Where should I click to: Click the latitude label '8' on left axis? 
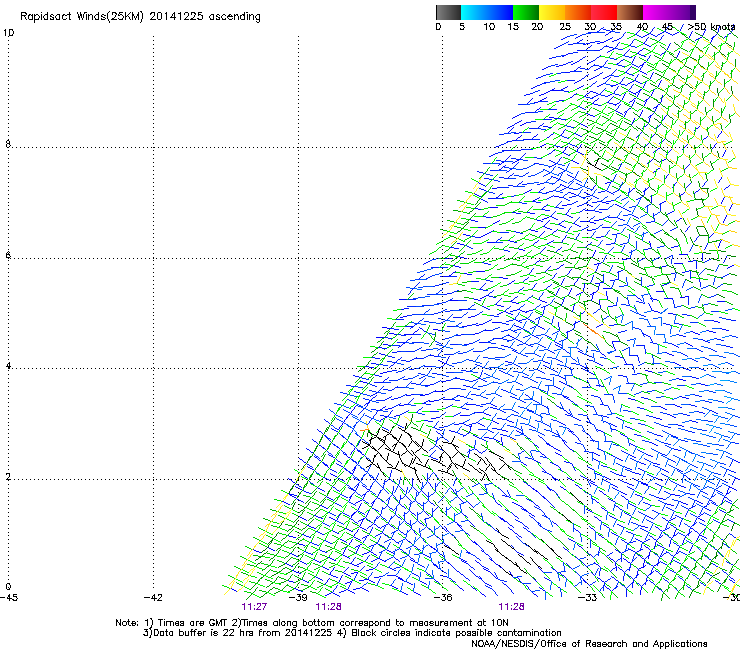tap(8, 144)
